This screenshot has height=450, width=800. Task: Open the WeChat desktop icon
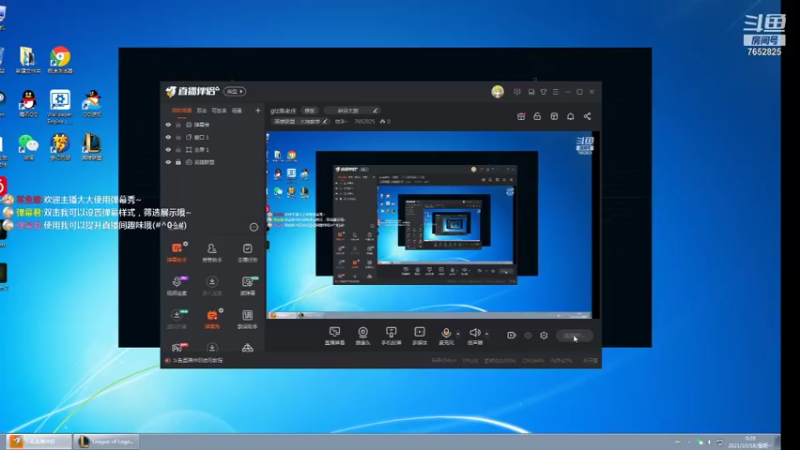(29, 148)
